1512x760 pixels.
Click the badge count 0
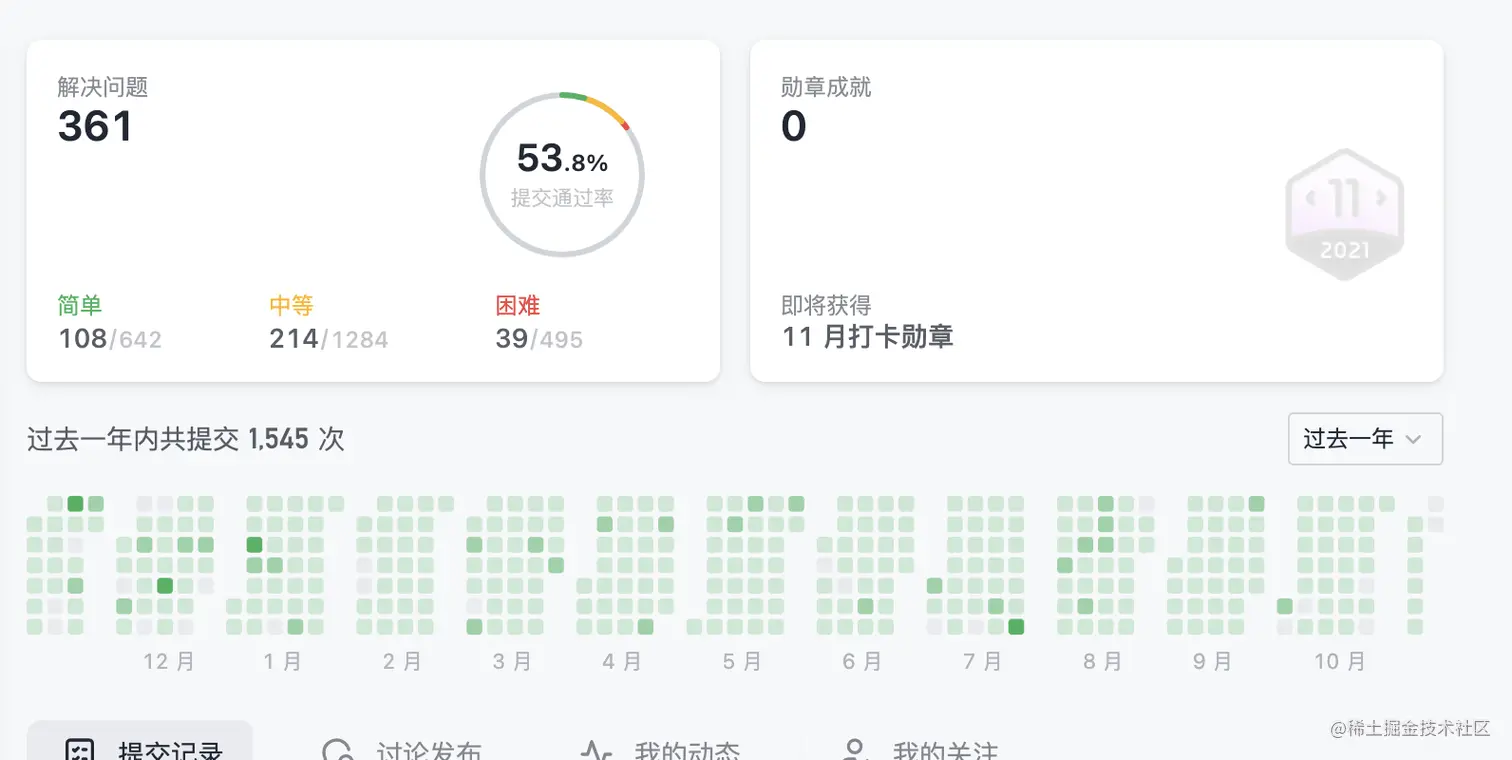[794, 126]
